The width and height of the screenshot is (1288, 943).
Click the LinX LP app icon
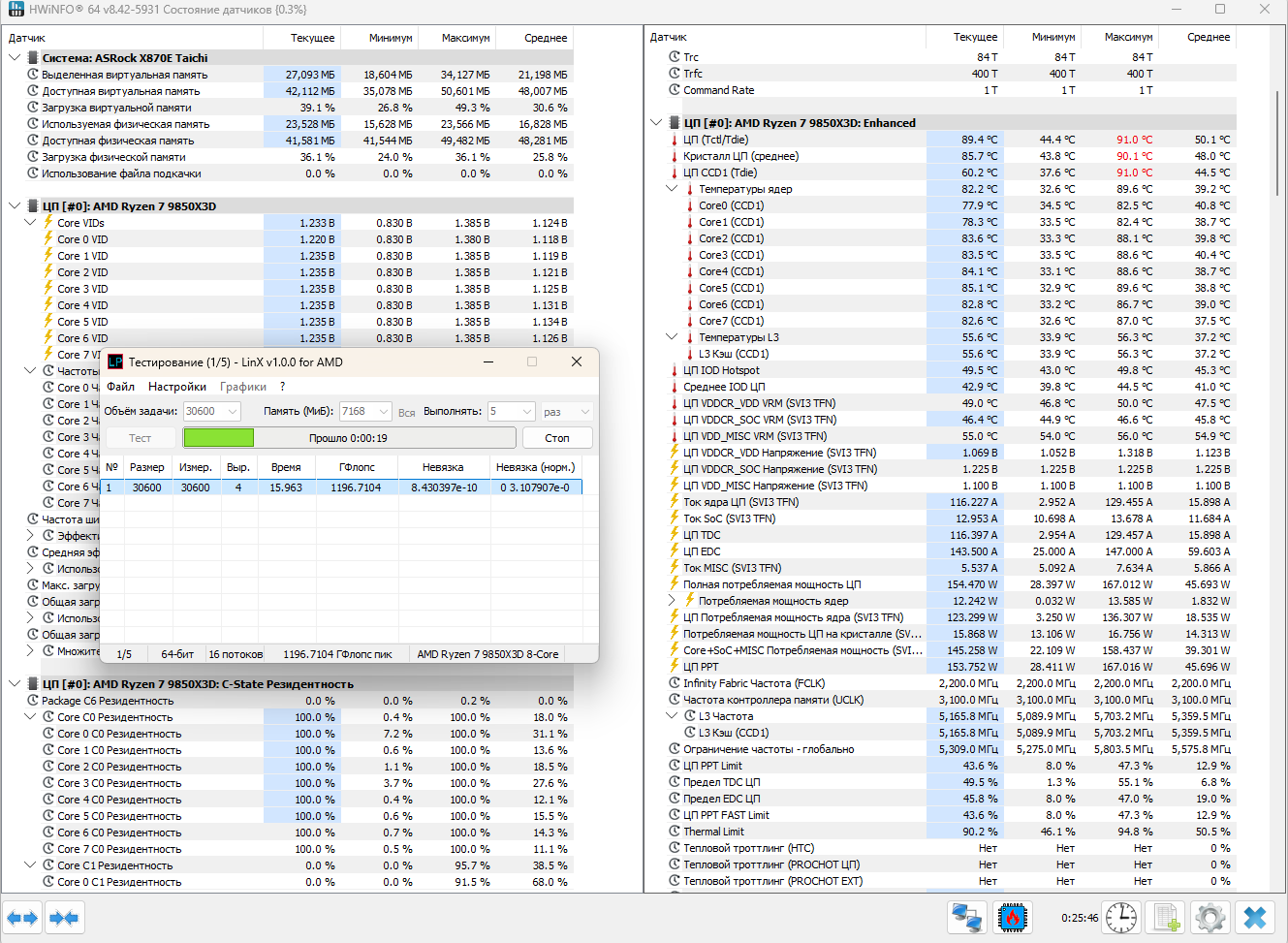click(115, 361)
